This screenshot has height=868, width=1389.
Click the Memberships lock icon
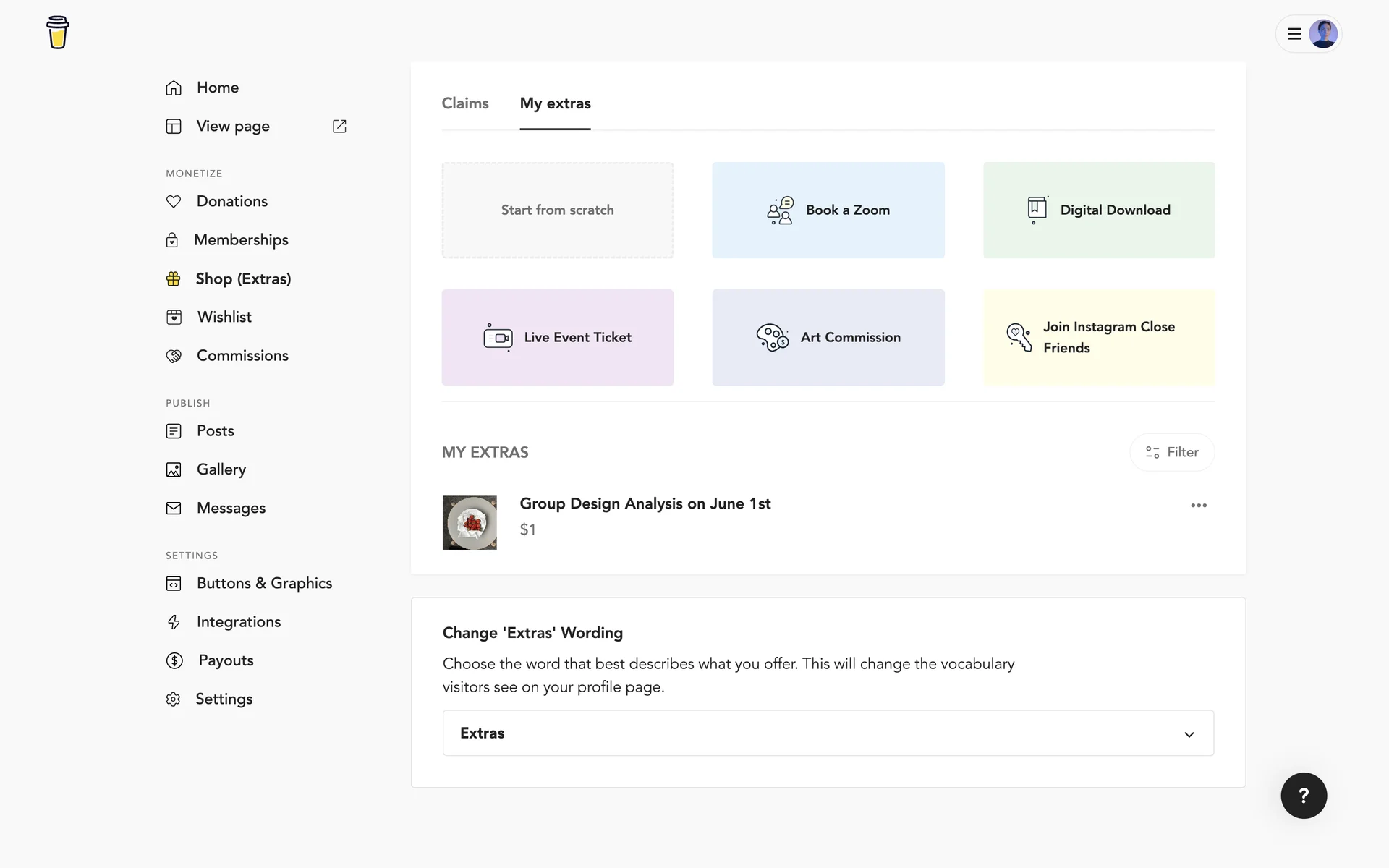click(172, 240)
